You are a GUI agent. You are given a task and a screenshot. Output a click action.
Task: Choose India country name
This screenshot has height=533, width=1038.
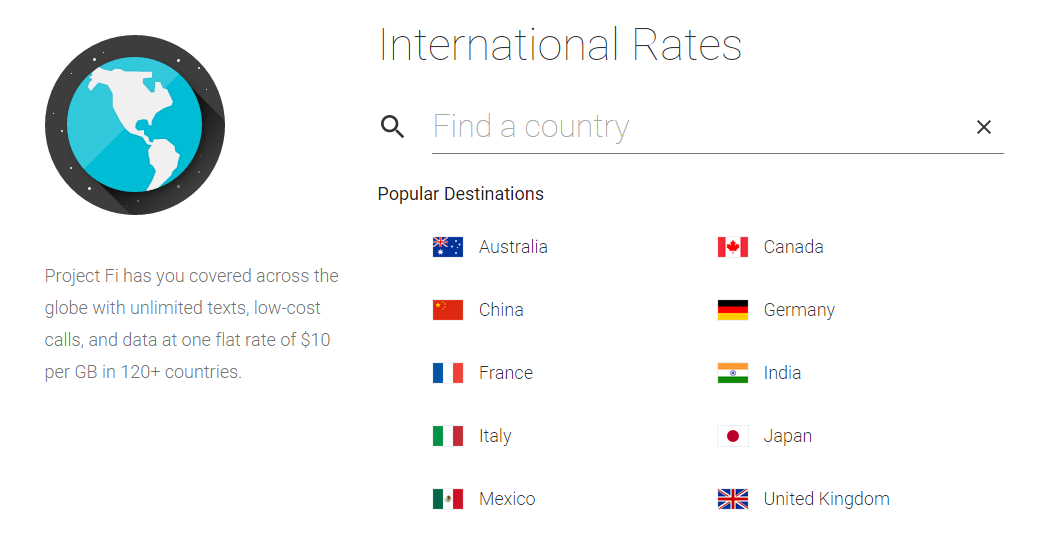tap(782, 373)
